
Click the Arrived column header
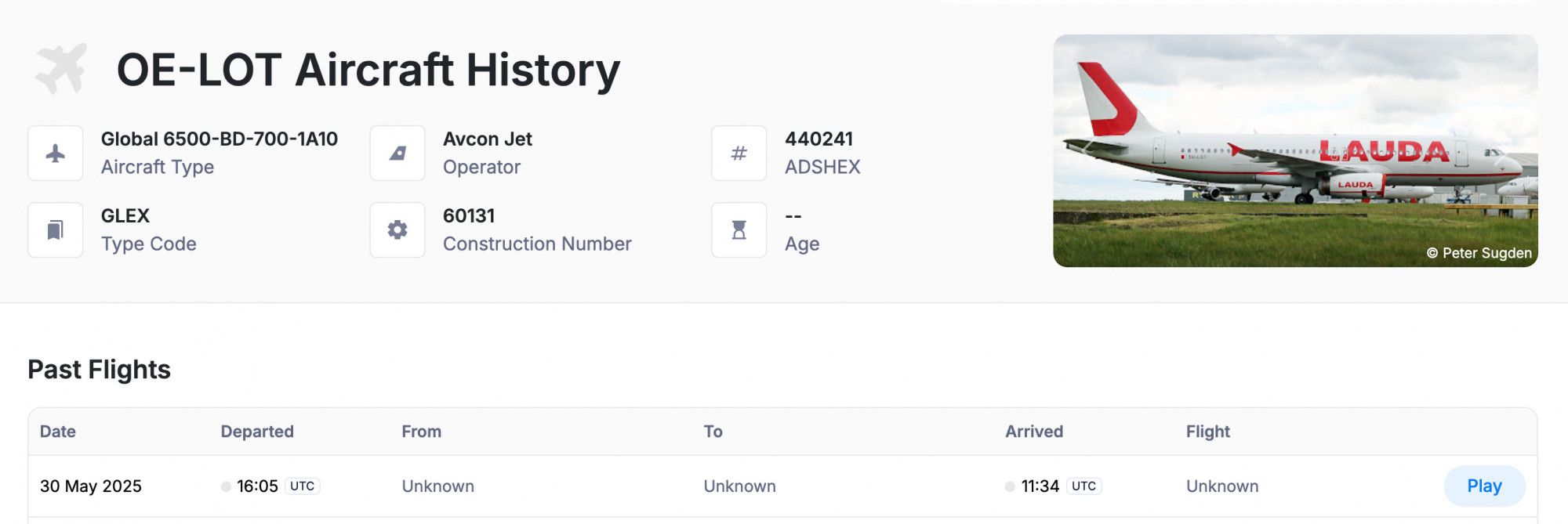[x=1034, y=432]
